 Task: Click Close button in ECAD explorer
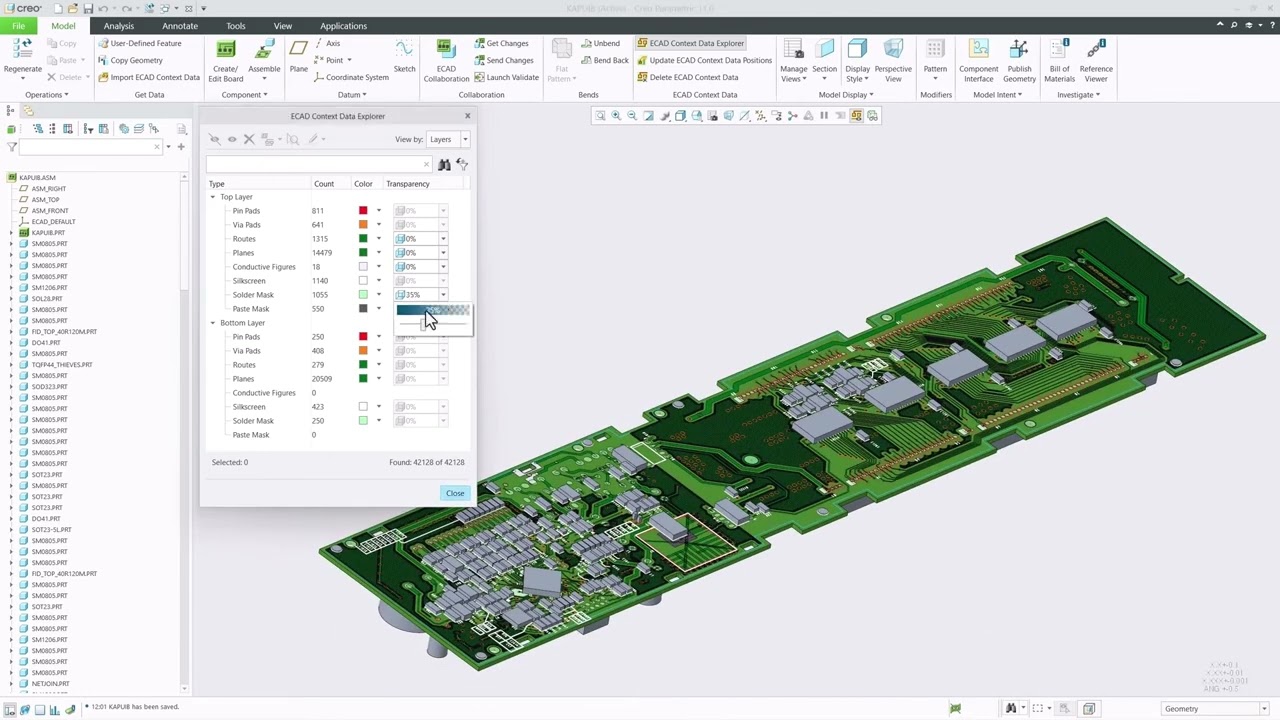click(455, 493)
